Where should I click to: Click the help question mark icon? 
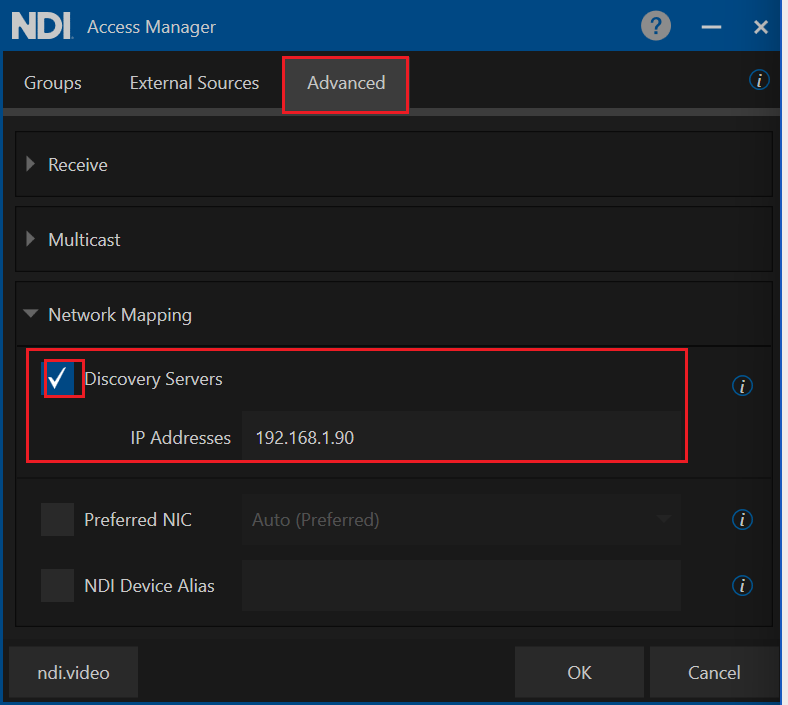tap(657, 27)
